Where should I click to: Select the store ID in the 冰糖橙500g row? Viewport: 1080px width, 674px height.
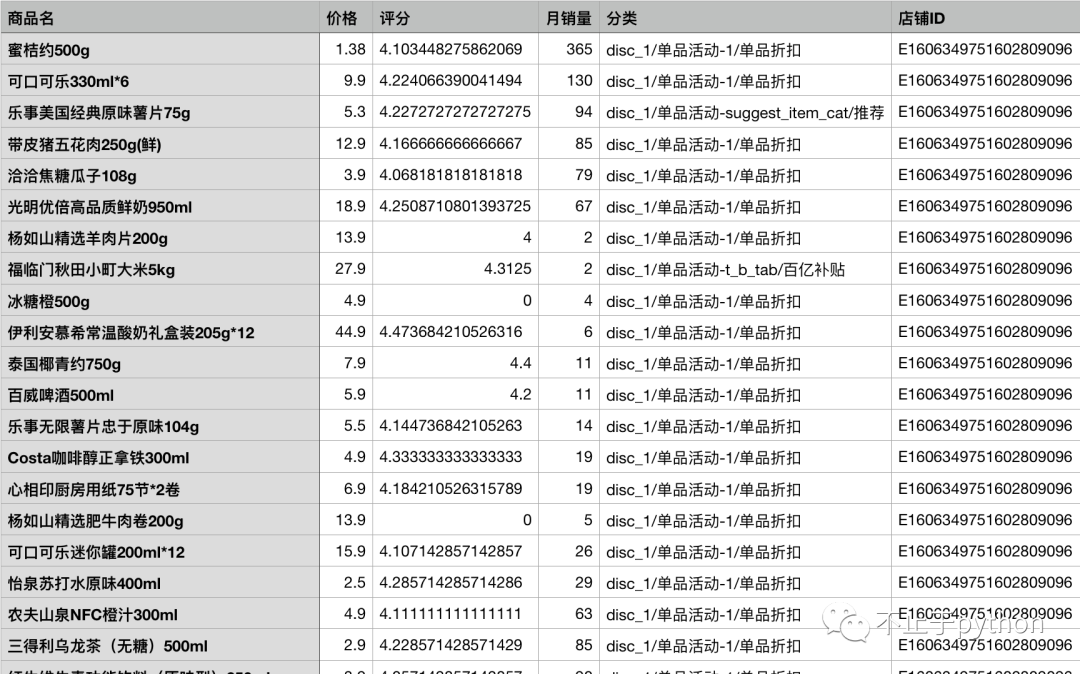[985, 301]
